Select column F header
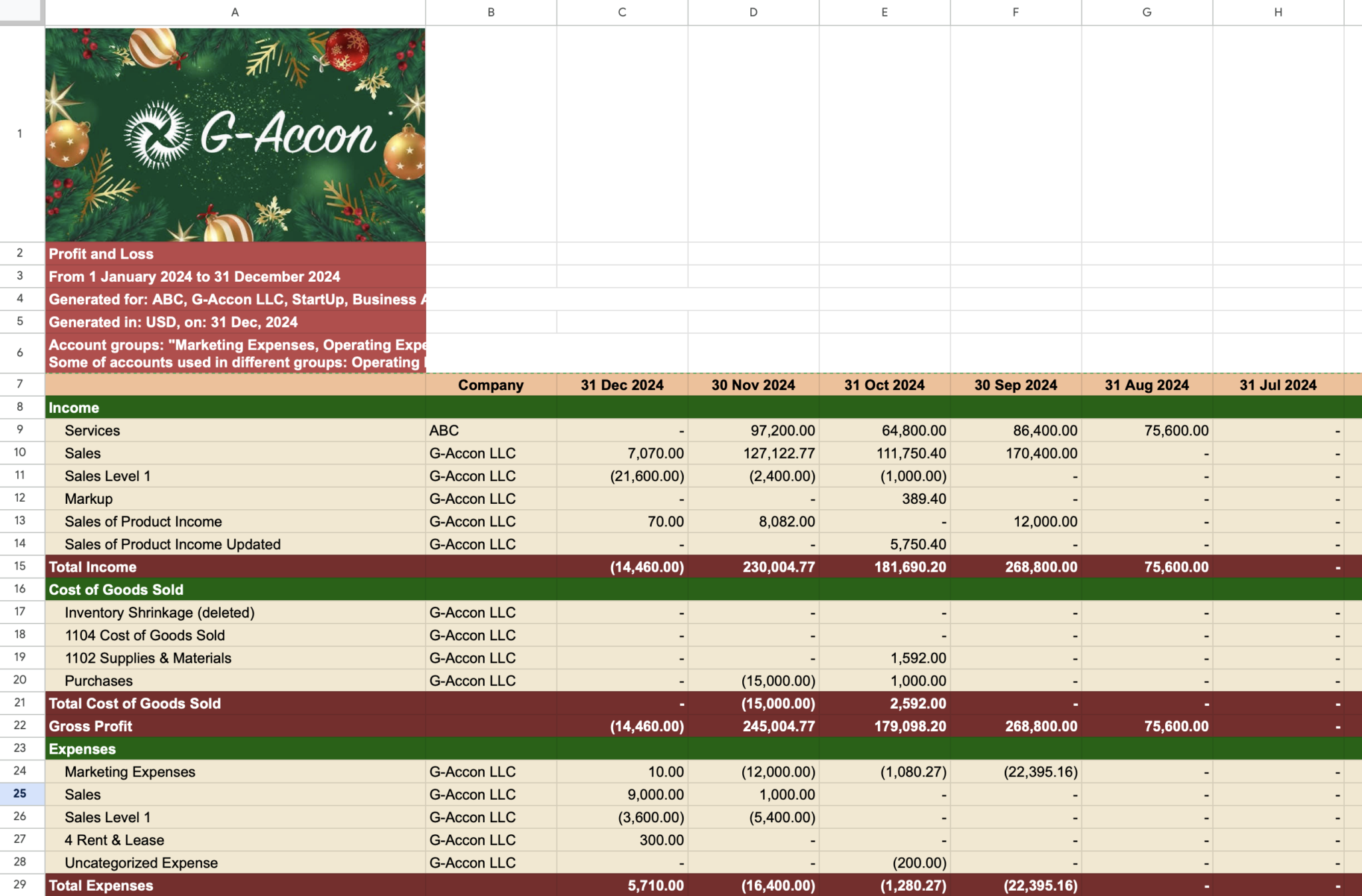This screenshot has width=1362, height=896. click(1016, 12)
